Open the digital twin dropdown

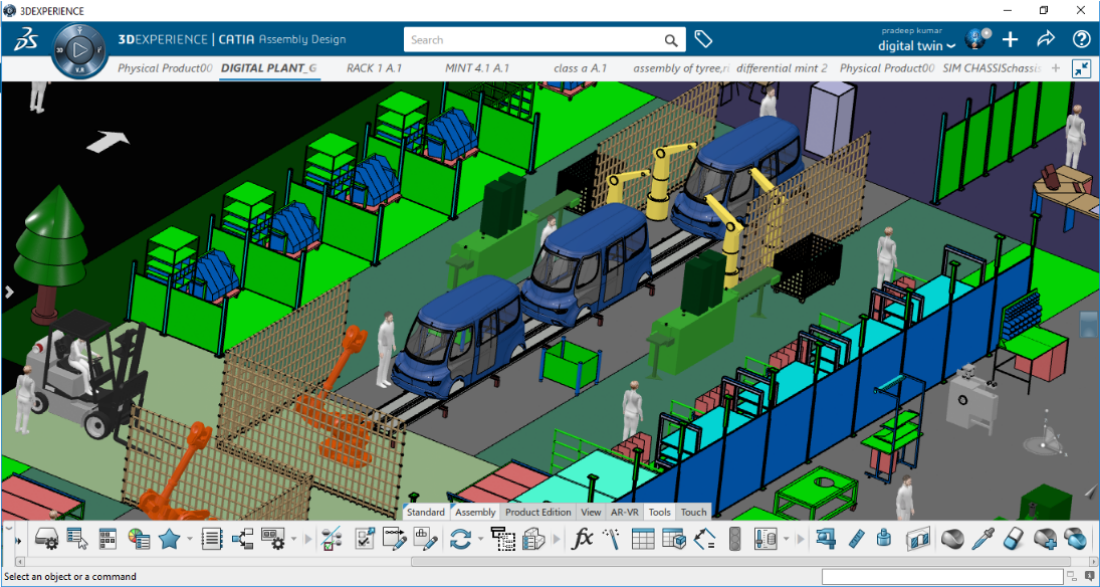[916, 46]
